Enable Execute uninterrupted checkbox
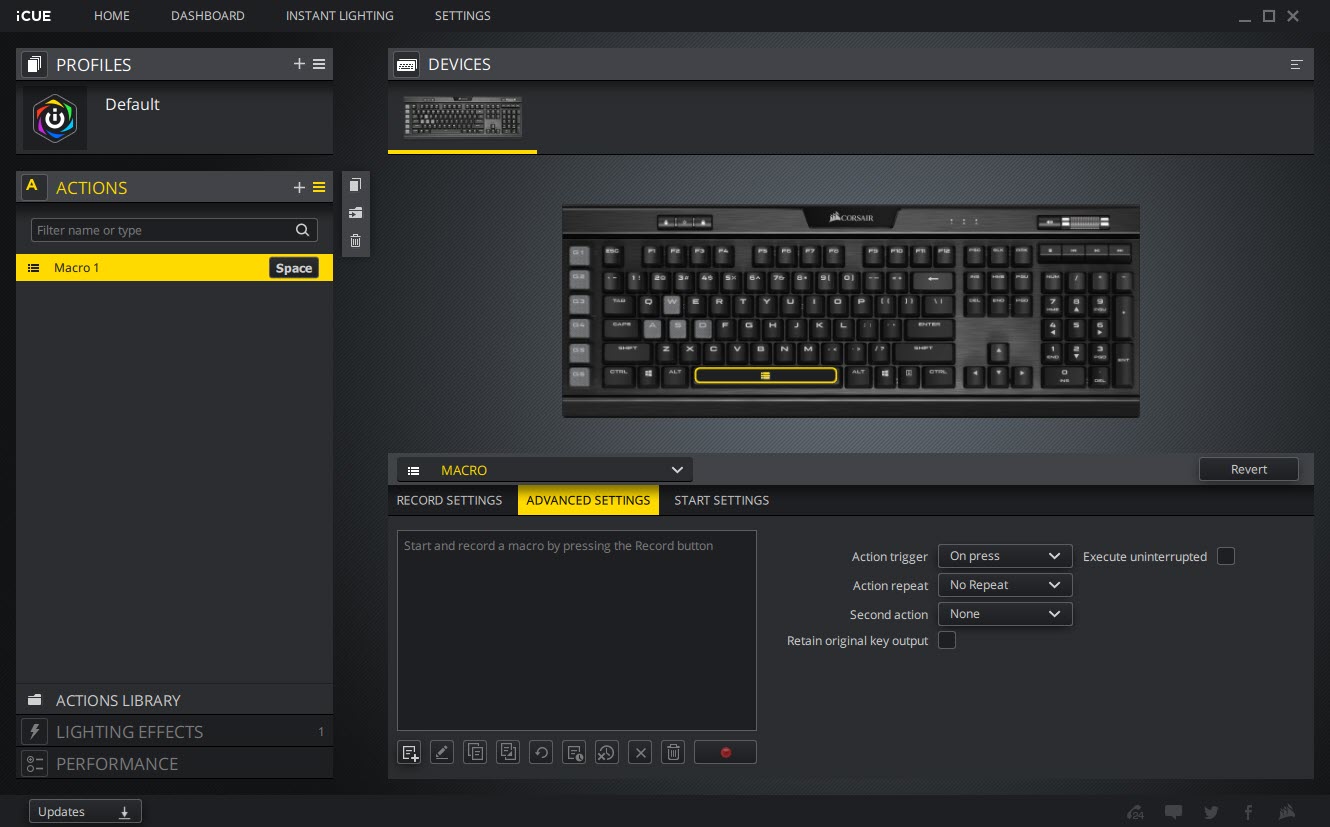 tap(1226, 556)
